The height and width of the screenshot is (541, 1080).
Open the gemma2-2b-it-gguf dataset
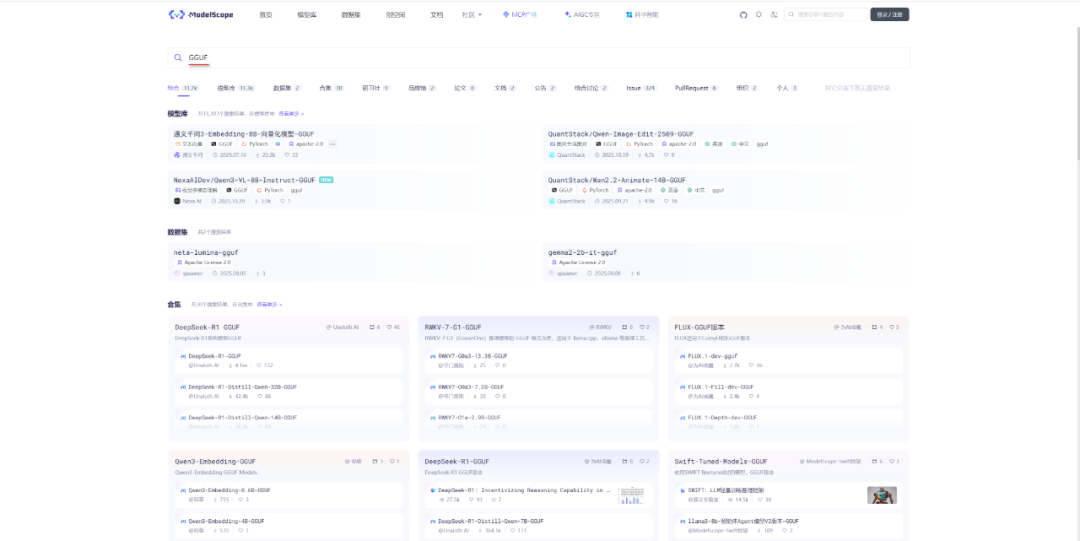tap(583, 252)
